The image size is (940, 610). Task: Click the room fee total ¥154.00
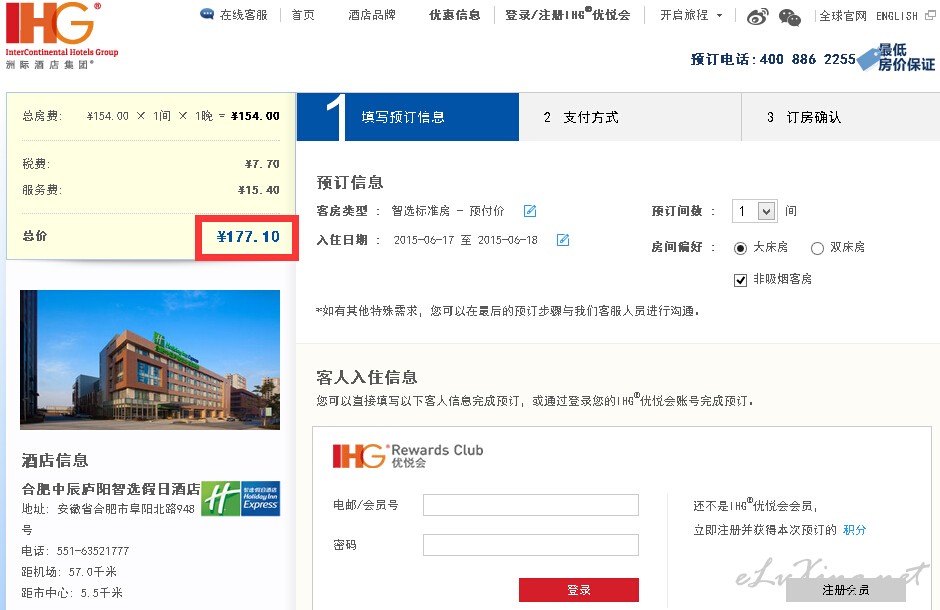point(255,116)
